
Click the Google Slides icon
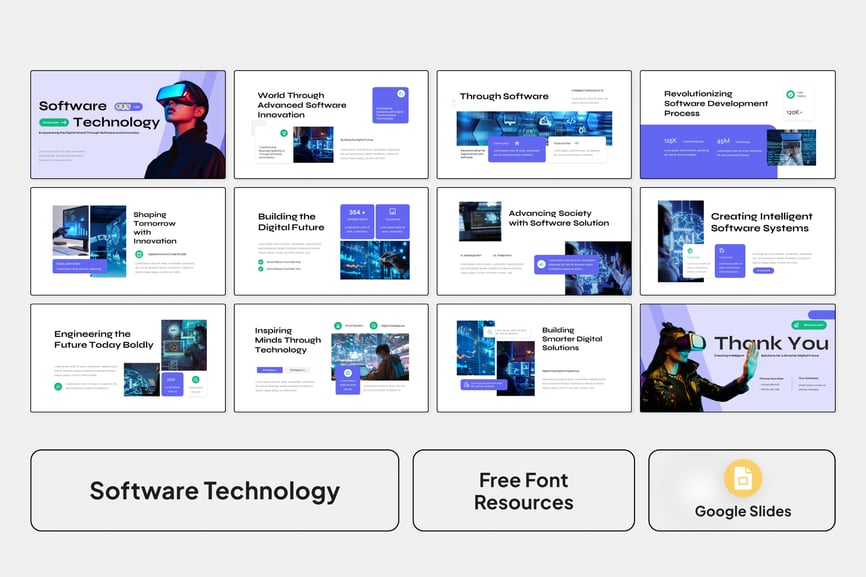pyautogui.click(x=742, y=478)
